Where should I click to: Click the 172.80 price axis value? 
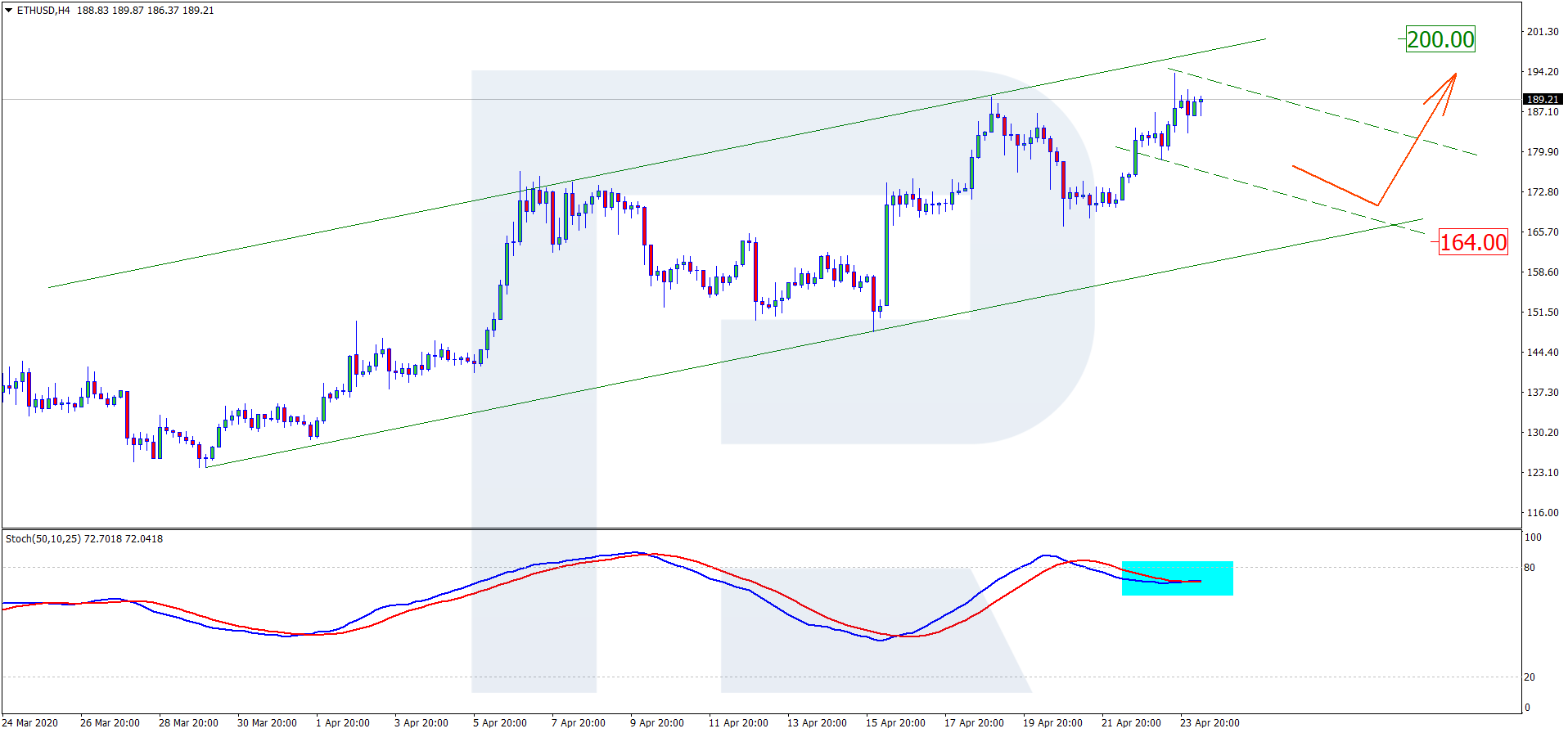point(1543,192)
